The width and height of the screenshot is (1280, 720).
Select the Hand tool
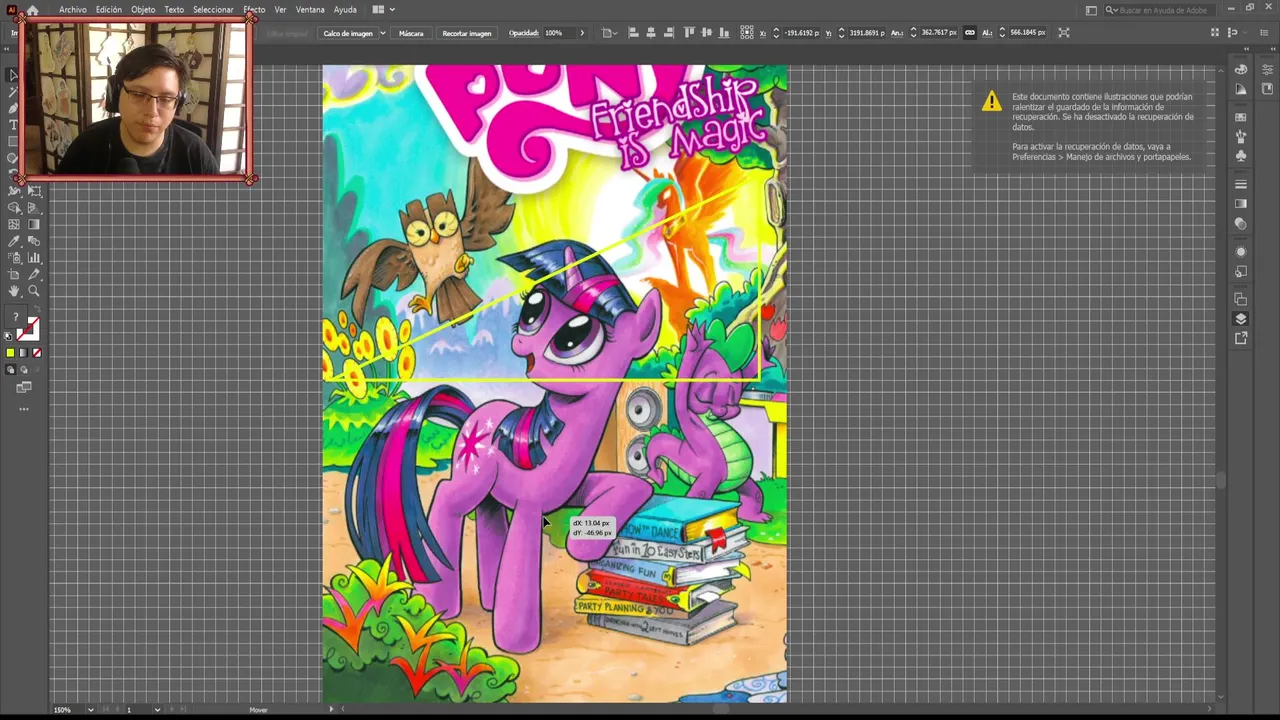[x=14, y=291]
